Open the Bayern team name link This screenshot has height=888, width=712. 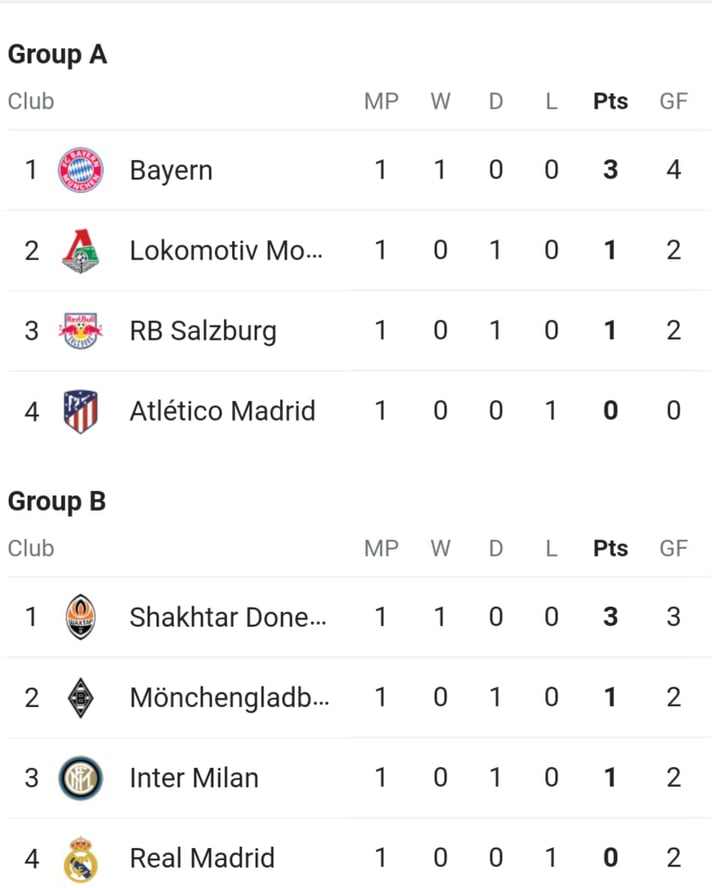[171, 170]
